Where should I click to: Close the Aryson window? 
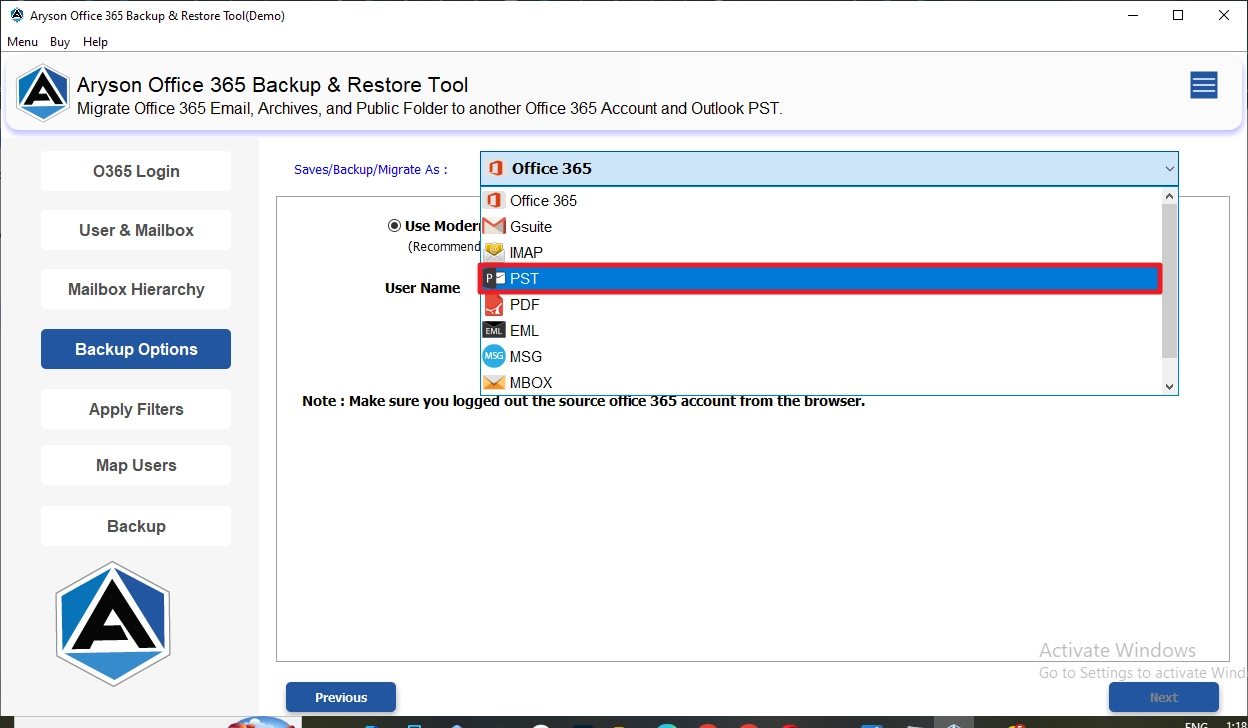coord(1224,15)
